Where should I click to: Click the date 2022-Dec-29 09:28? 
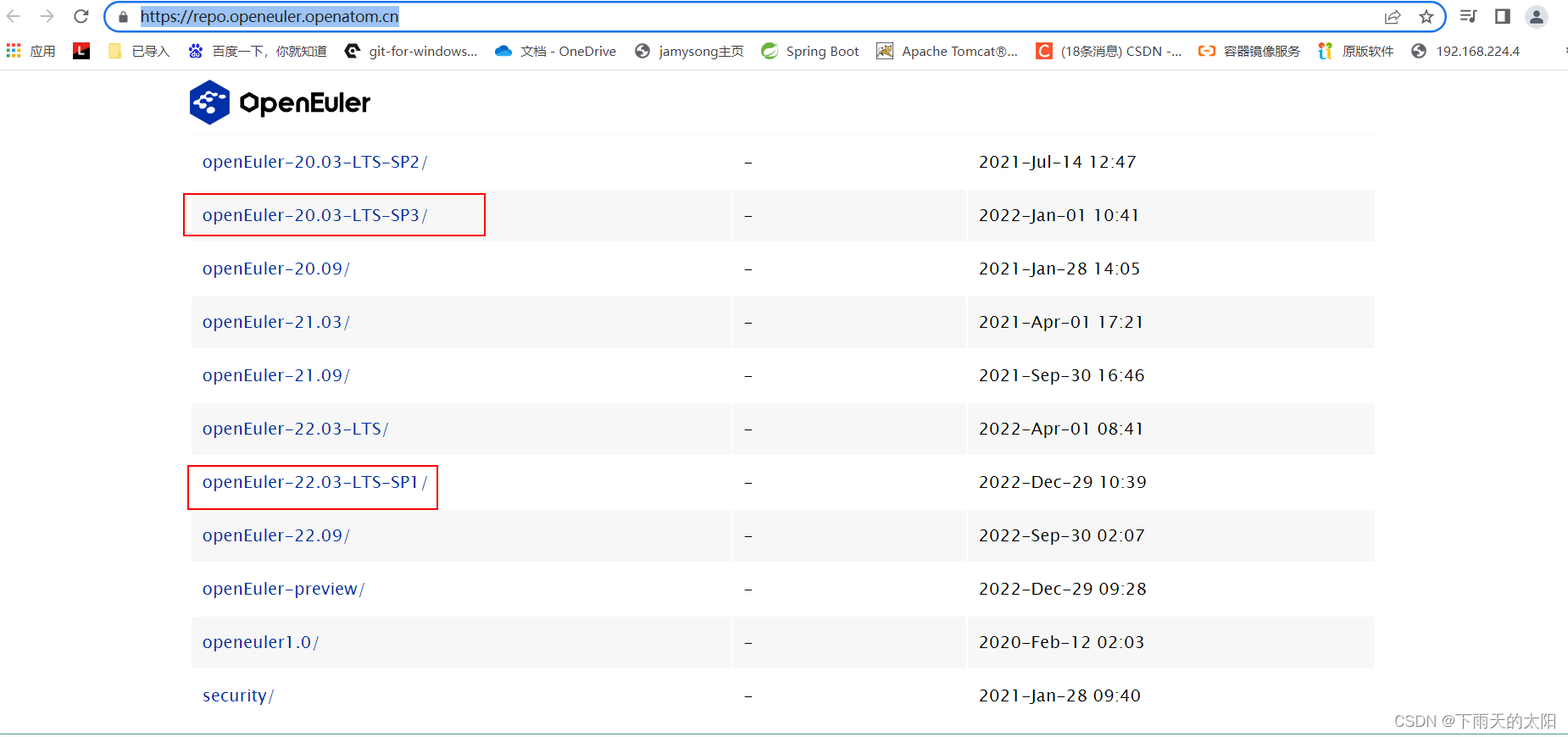click(1063, 589)
